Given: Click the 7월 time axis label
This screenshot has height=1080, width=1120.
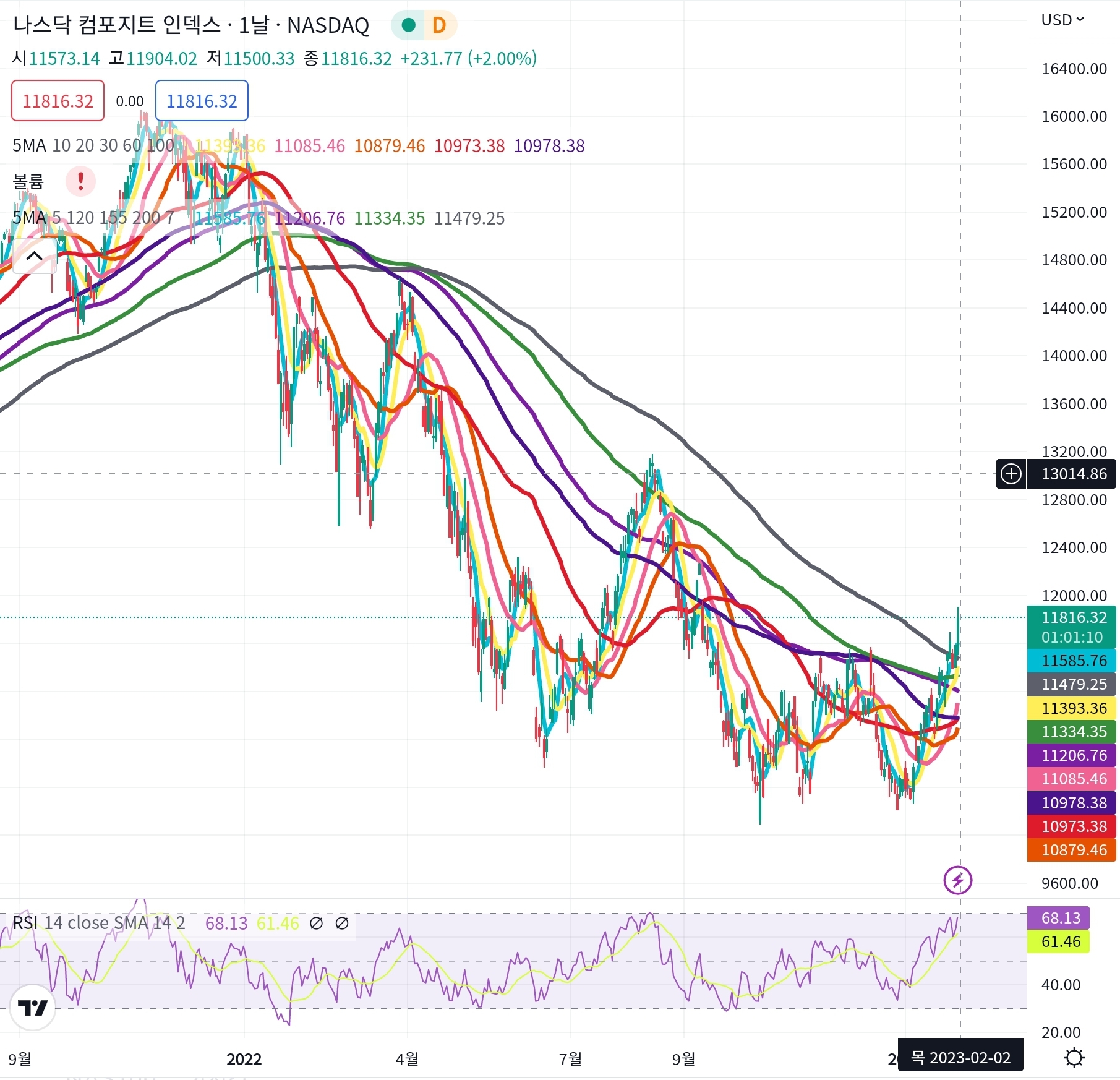Looking at the screenshot, I should [x=570, y=1060].
